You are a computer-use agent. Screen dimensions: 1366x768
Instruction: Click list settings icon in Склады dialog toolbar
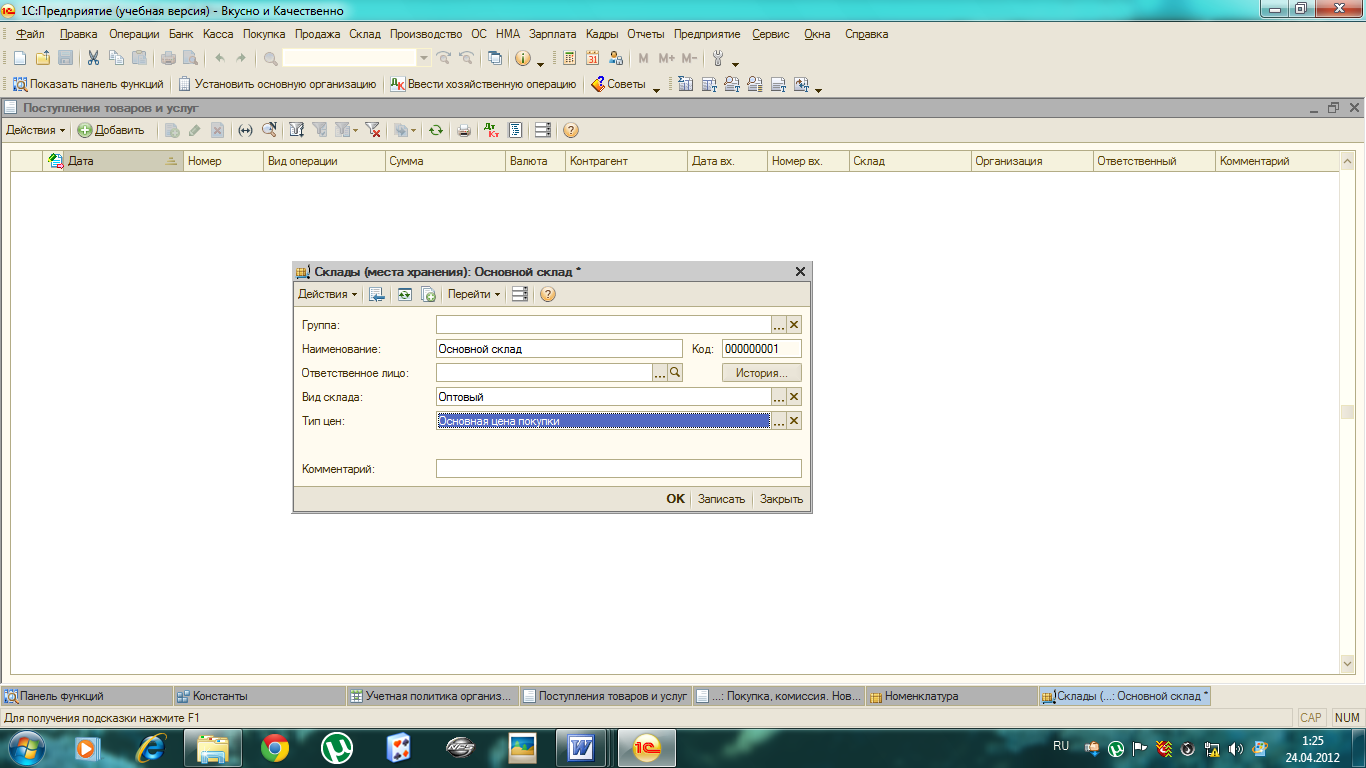519,294
